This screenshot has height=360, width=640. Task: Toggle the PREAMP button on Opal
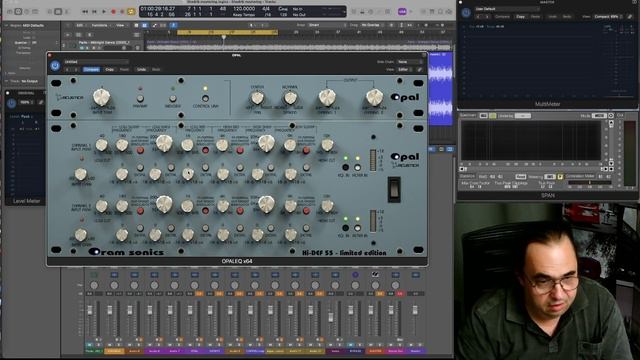coord(140,98)
